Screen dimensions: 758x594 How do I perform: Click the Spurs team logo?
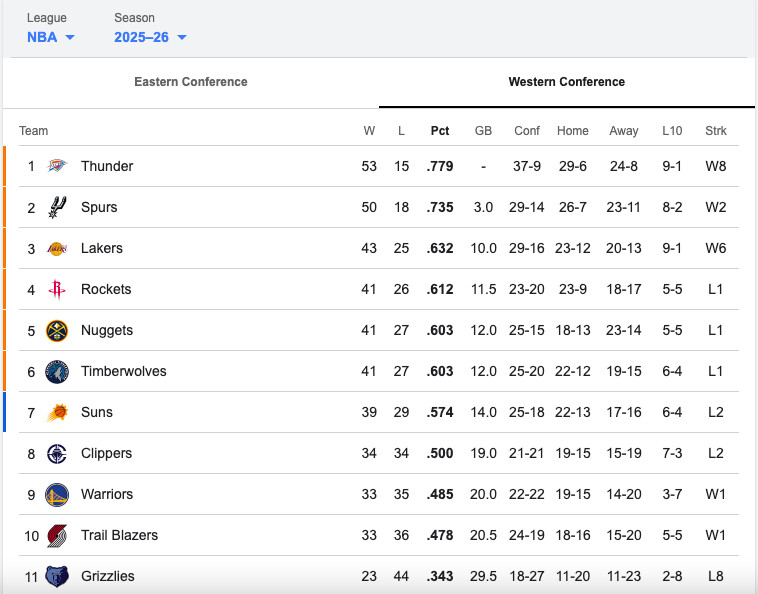(x=57, y=207)
